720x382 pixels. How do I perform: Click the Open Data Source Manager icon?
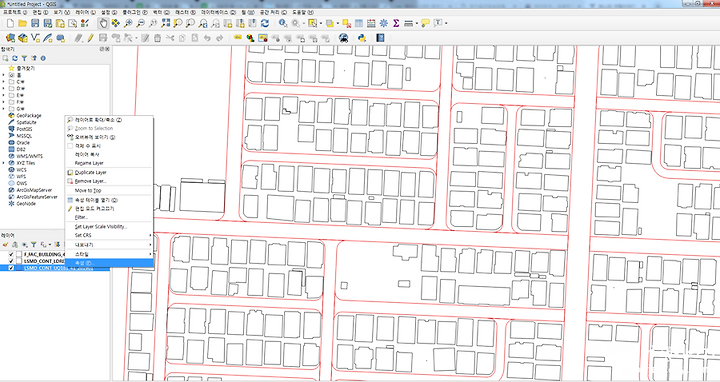coord(10,38)
